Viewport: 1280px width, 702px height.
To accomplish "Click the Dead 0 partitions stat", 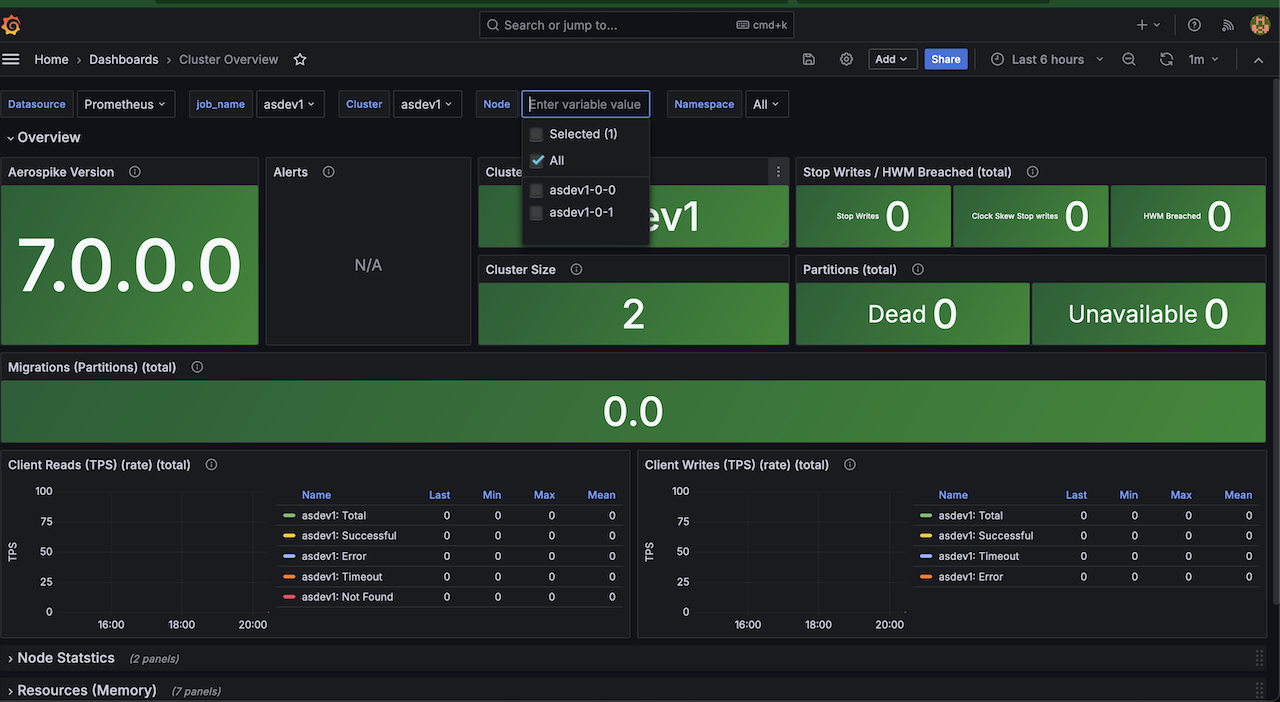I will click(x=913, y=314).
